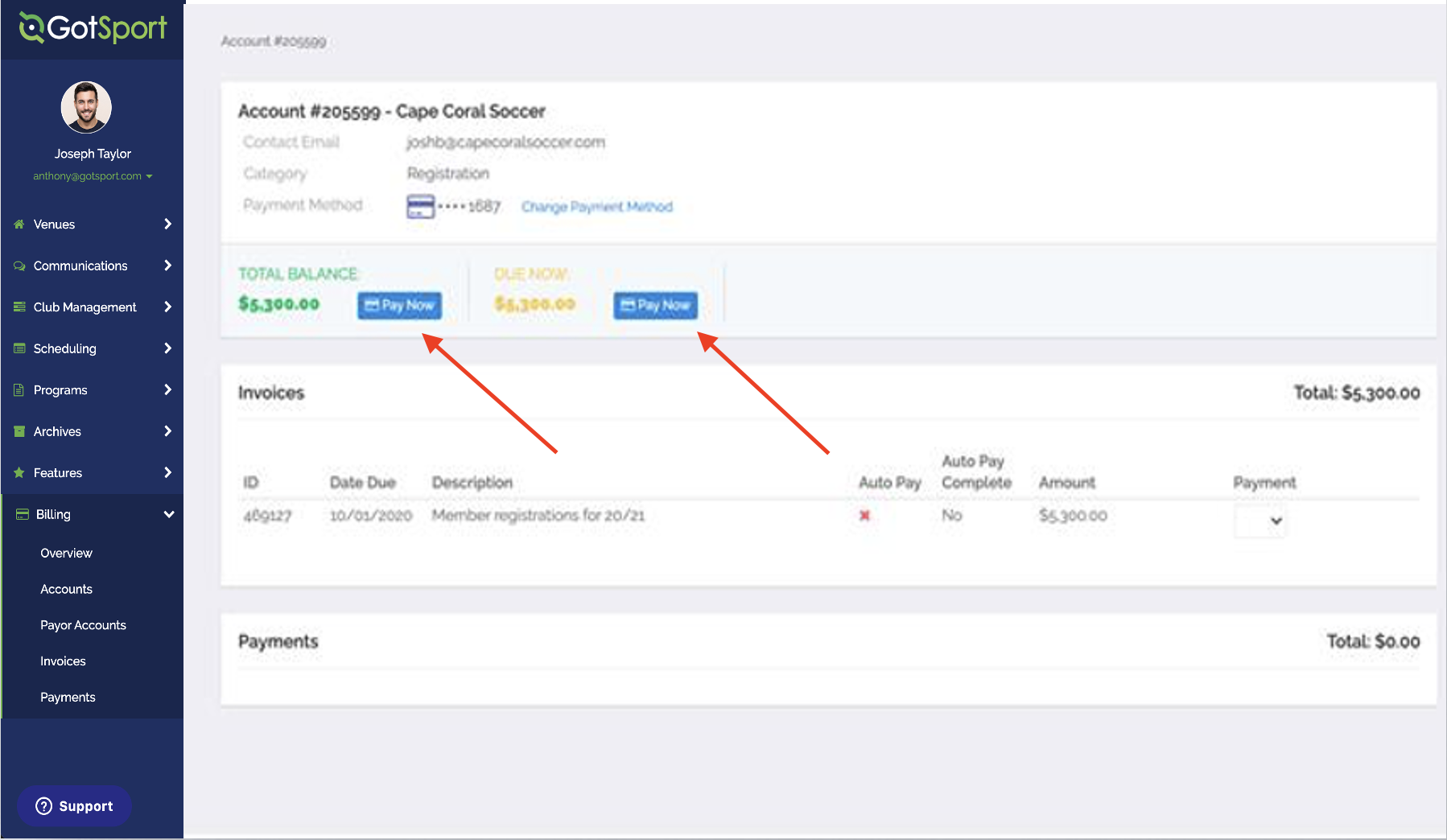Expand the Archives menu chevron

tap(167, 431)
